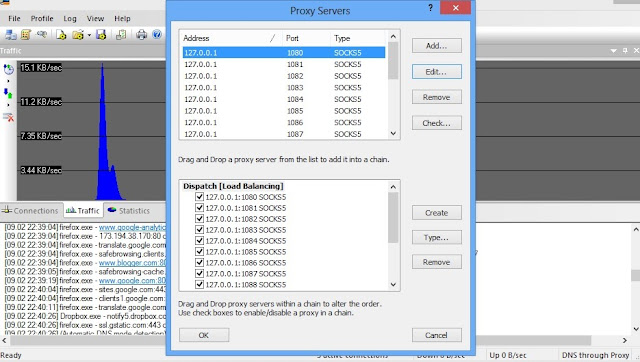Click Open Profile folder icon
Image resolution: width=640 pixels, height=362 pixels.
click(78, 35)
